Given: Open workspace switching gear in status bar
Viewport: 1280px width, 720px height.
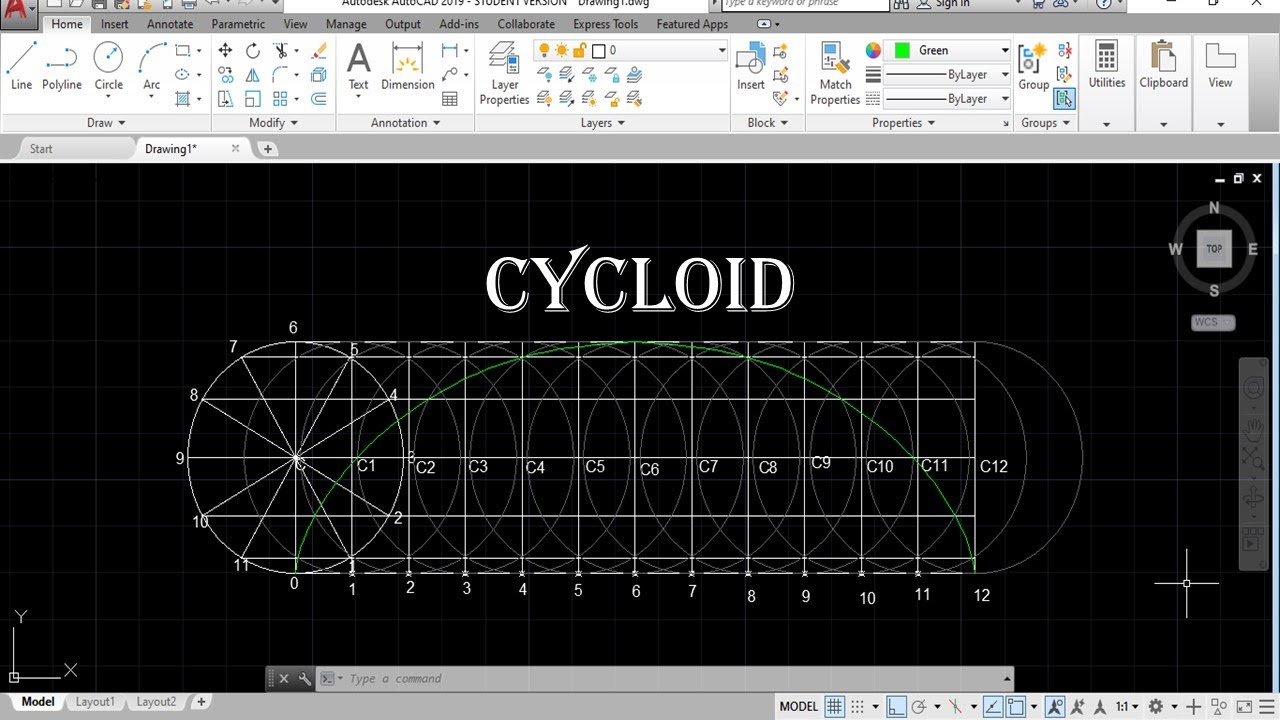Looking at the screenshot, I should tap(1155, 706).
